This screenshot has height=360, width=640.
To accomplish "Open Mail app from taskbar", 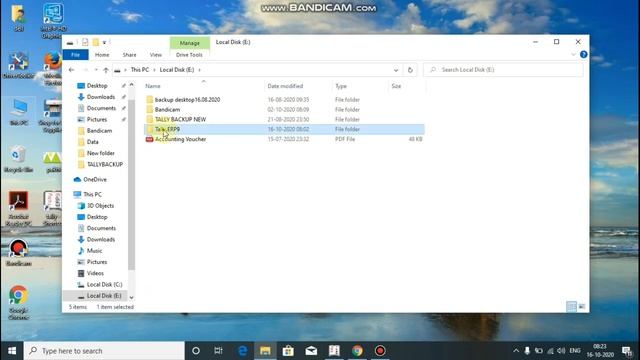I will [311, 351].
